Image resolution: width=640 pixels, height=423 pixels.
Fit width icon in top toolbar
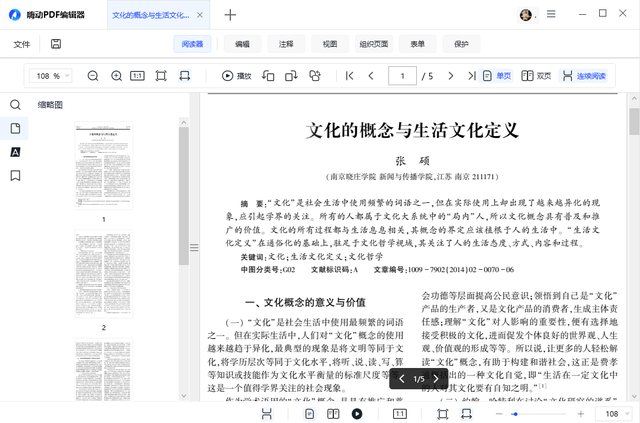184,76
